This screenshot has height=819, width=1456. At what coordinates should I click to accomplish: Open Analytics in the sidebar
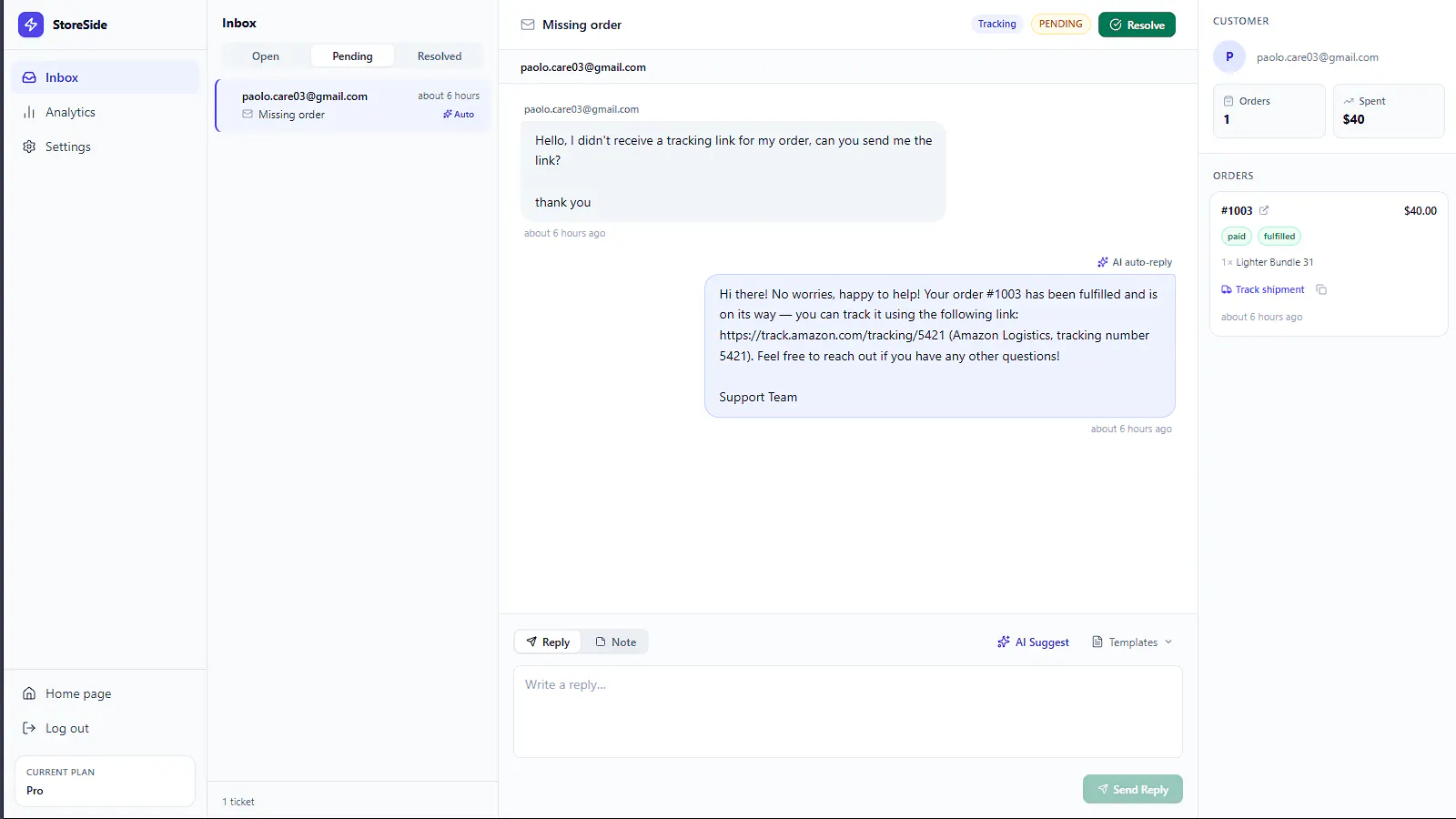[x=106, y=112]
